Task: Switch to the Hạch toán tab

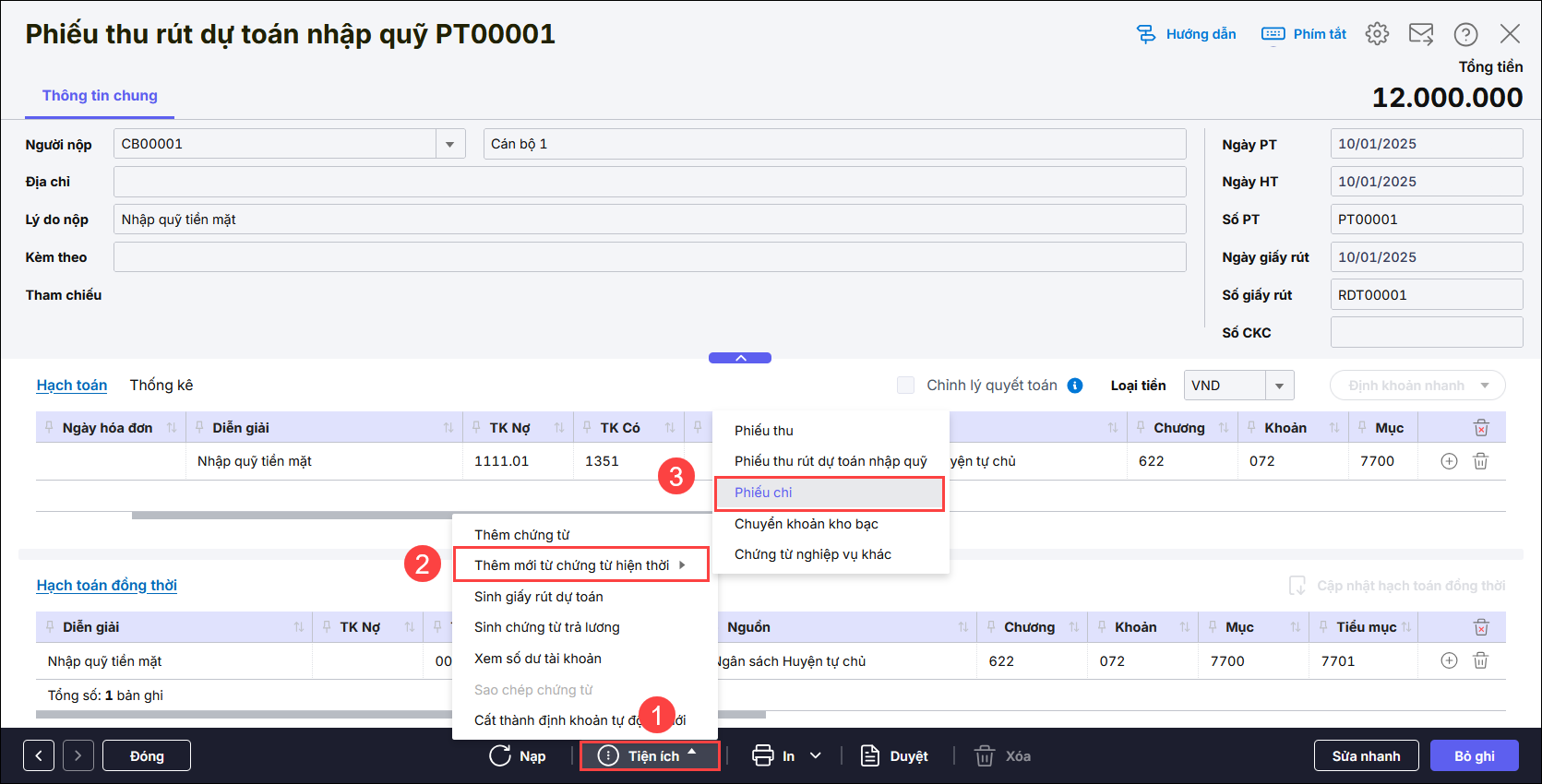Action: coord(72,386)
